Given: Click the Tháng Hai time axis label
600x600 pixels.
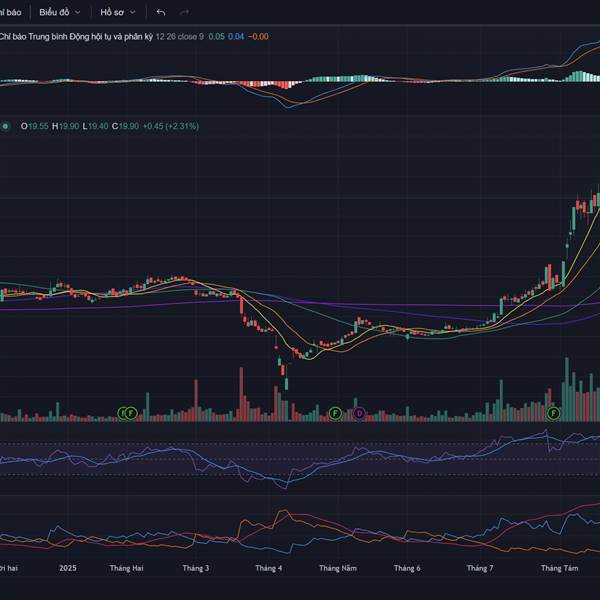Looking at the screenshot, I should [x=126, y=568].
